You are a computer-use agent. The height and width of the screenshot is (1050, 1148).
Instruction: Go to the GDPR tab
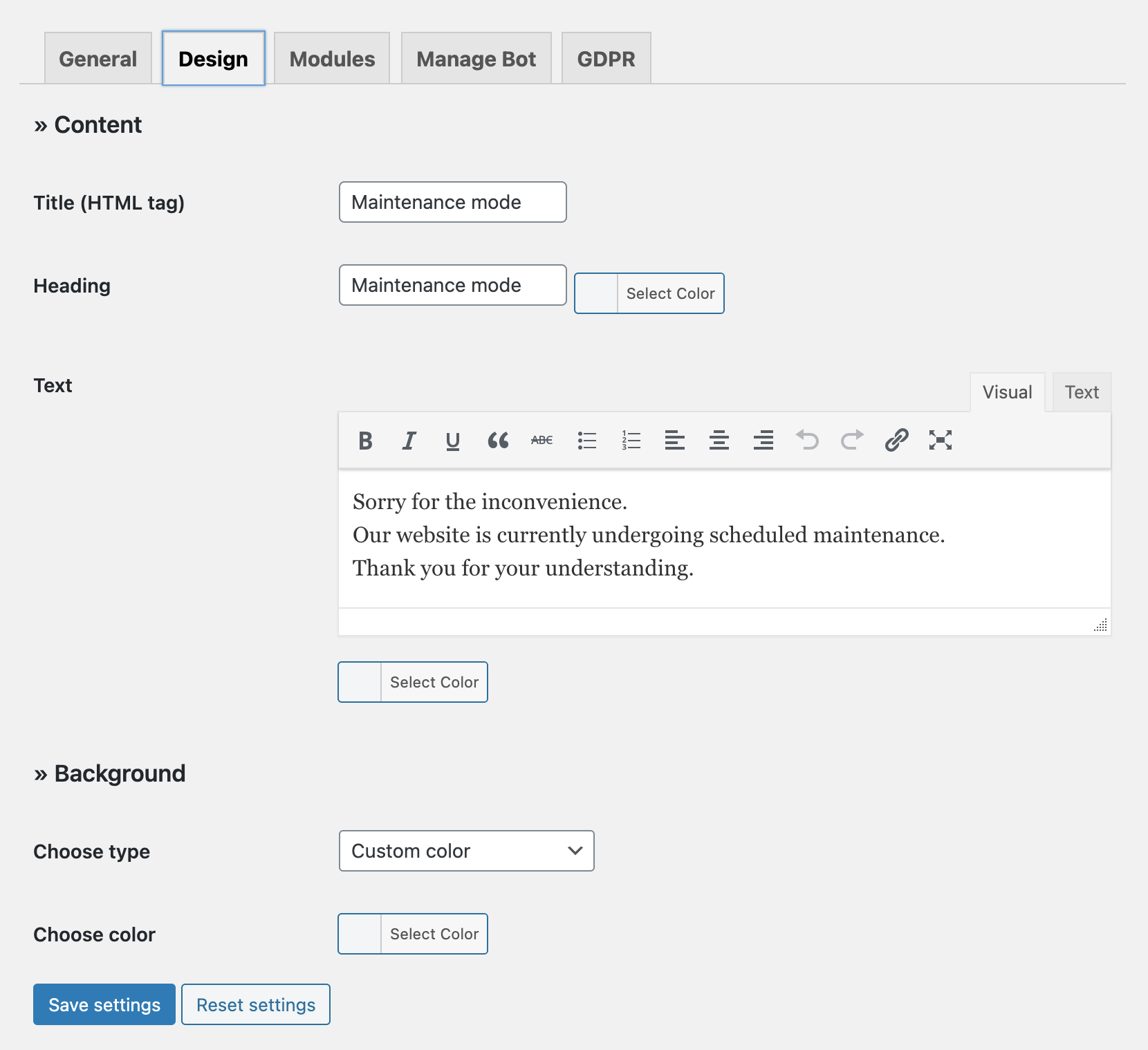(607, 59)
